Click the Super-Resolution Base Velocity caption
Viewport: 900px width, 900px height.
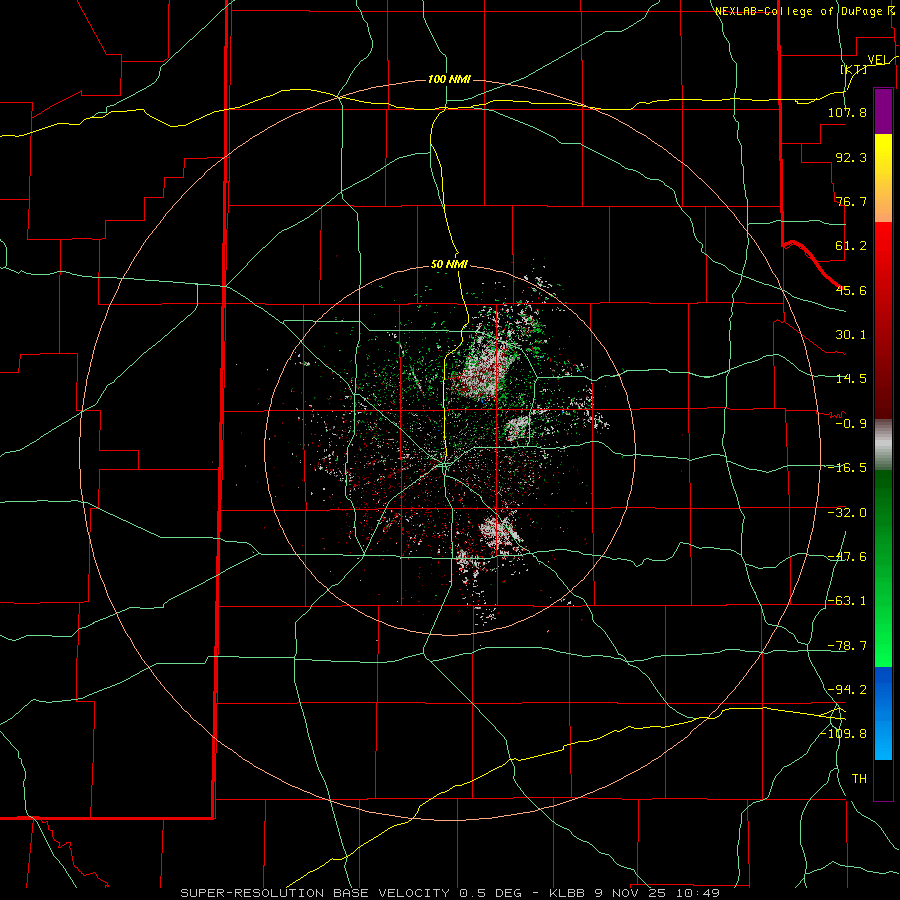449,893
